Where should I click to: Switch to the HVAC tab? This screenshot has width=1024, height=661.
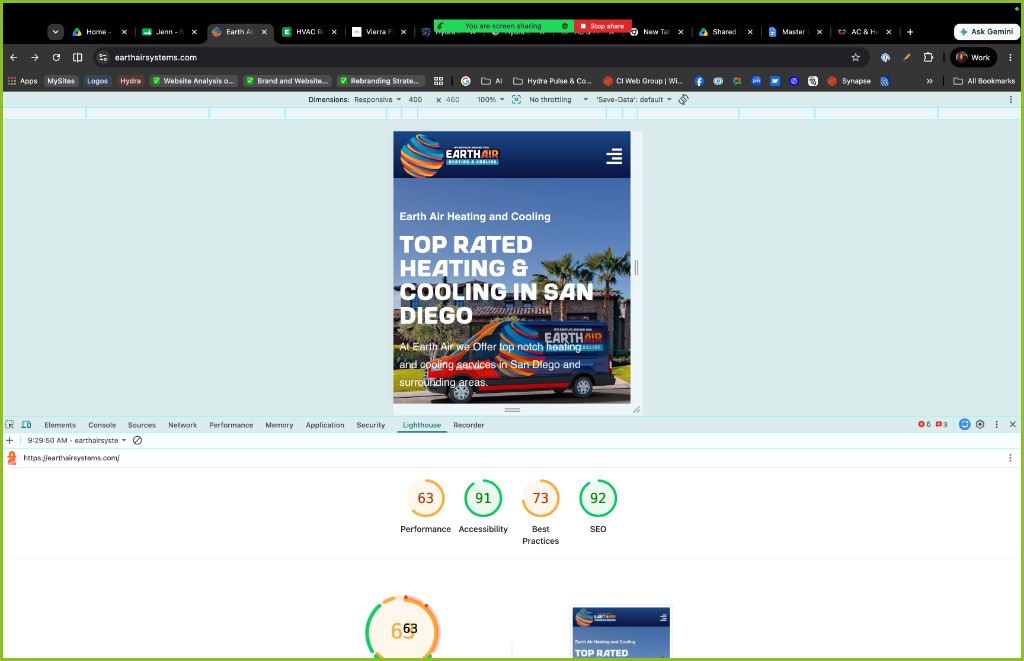click(x=308, y=31)
